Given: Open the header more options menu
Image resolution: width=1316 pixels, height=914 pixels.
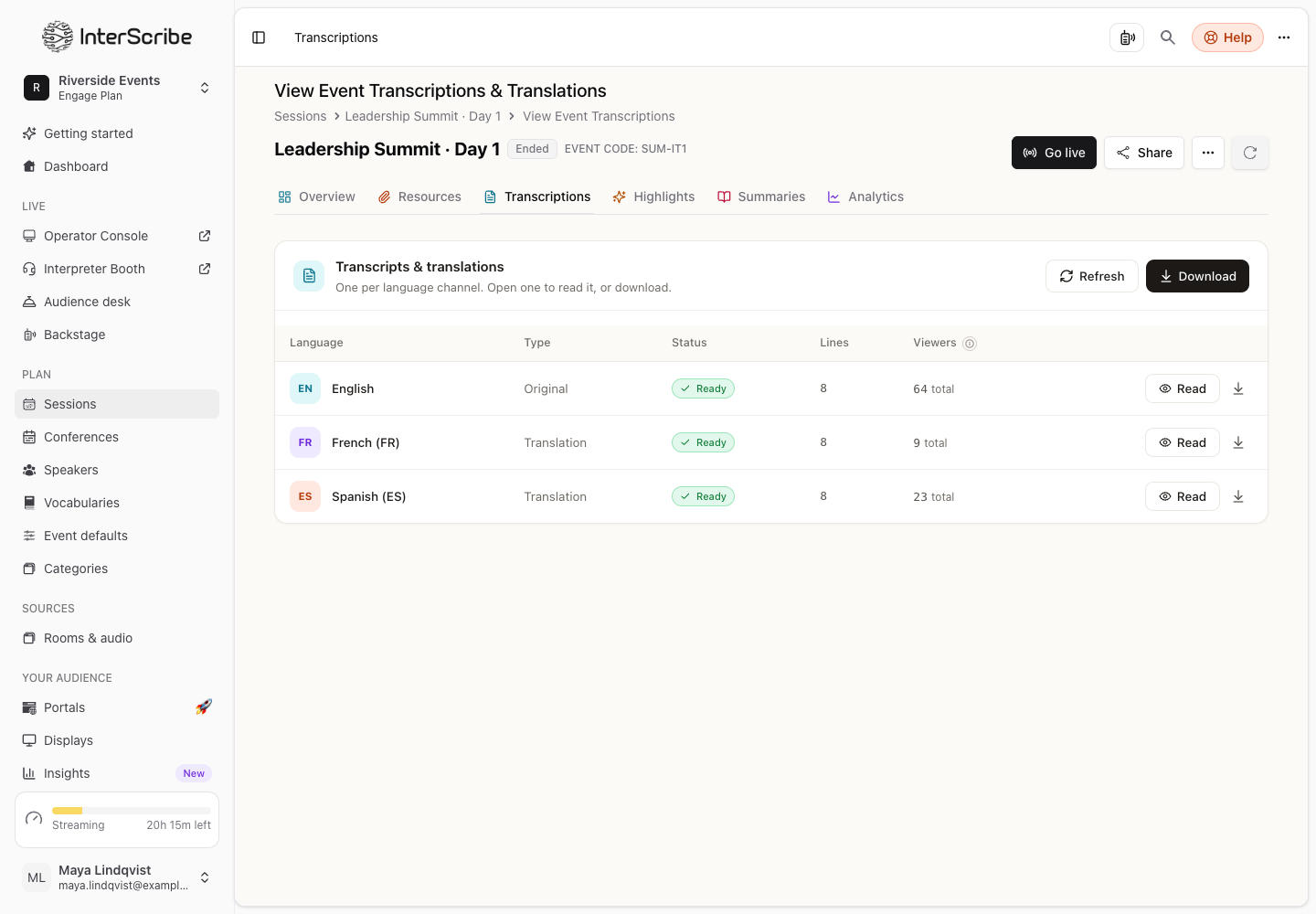Looking at the screenshot, I should tap(1284, 37).
